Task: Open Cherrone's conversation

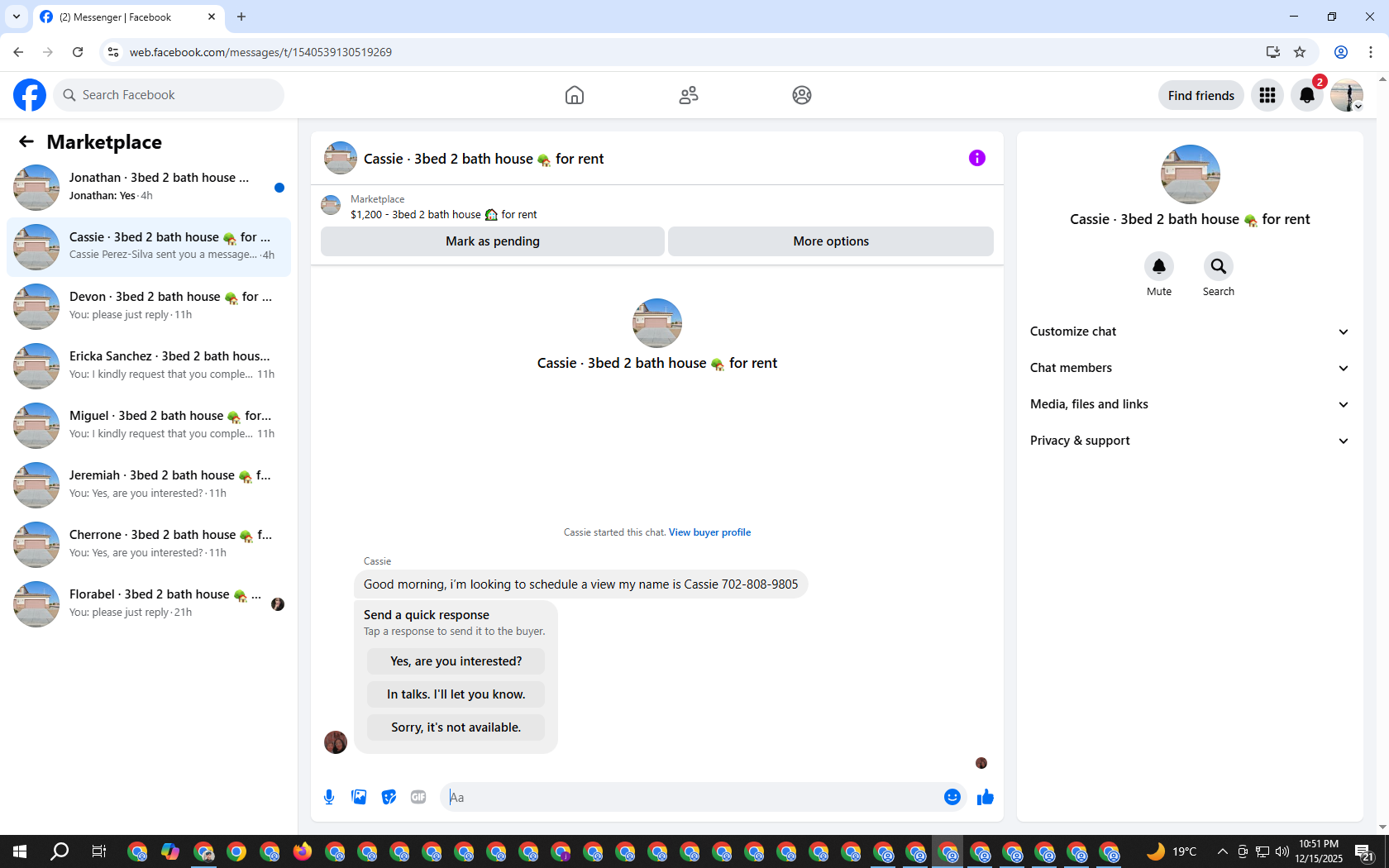Action: point(149,545)
